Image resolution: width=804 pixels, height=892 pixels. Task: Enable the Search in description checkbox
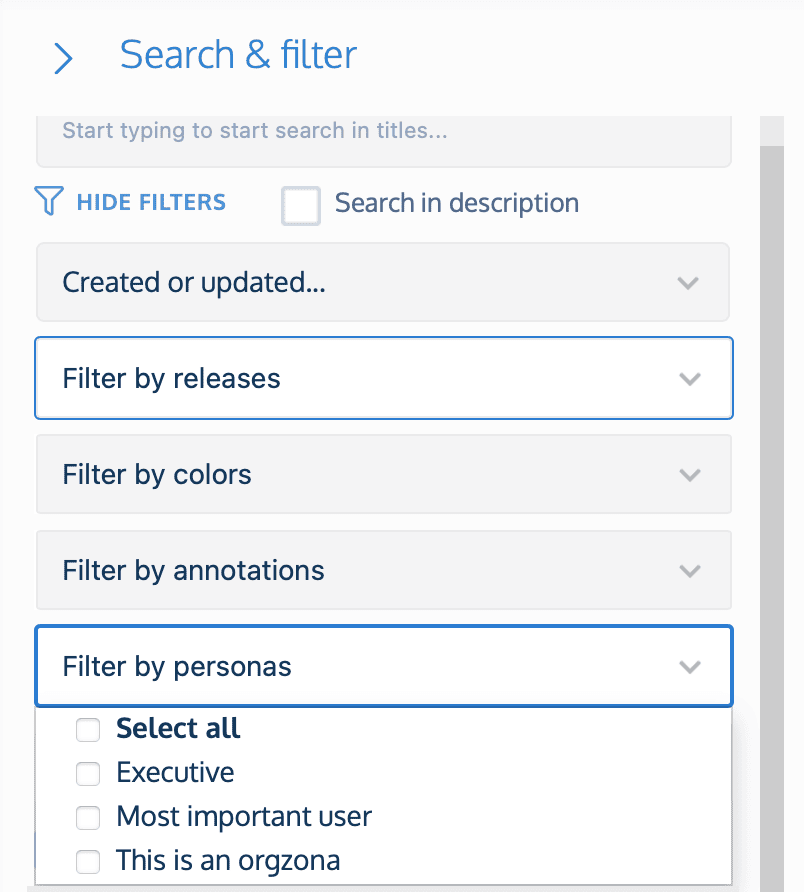tap(301, 205)
